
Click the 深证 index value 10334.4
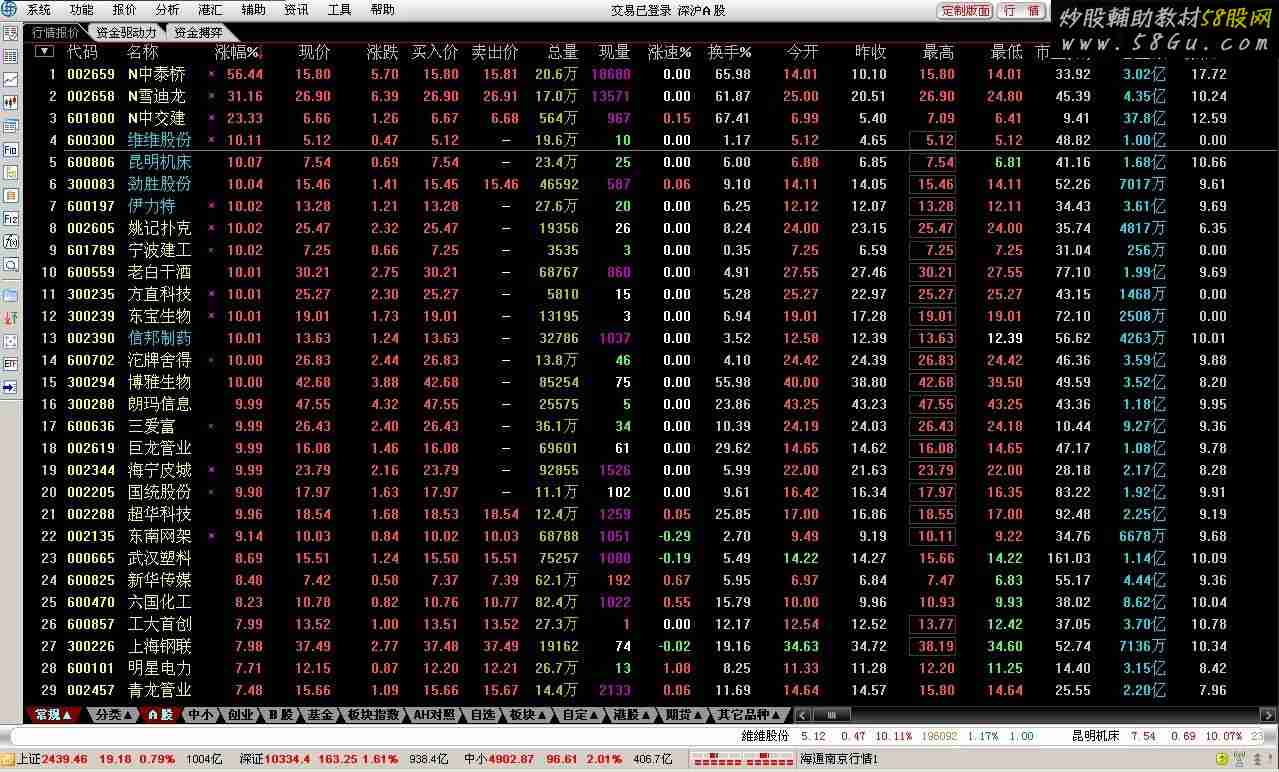(x=288, y=759)
